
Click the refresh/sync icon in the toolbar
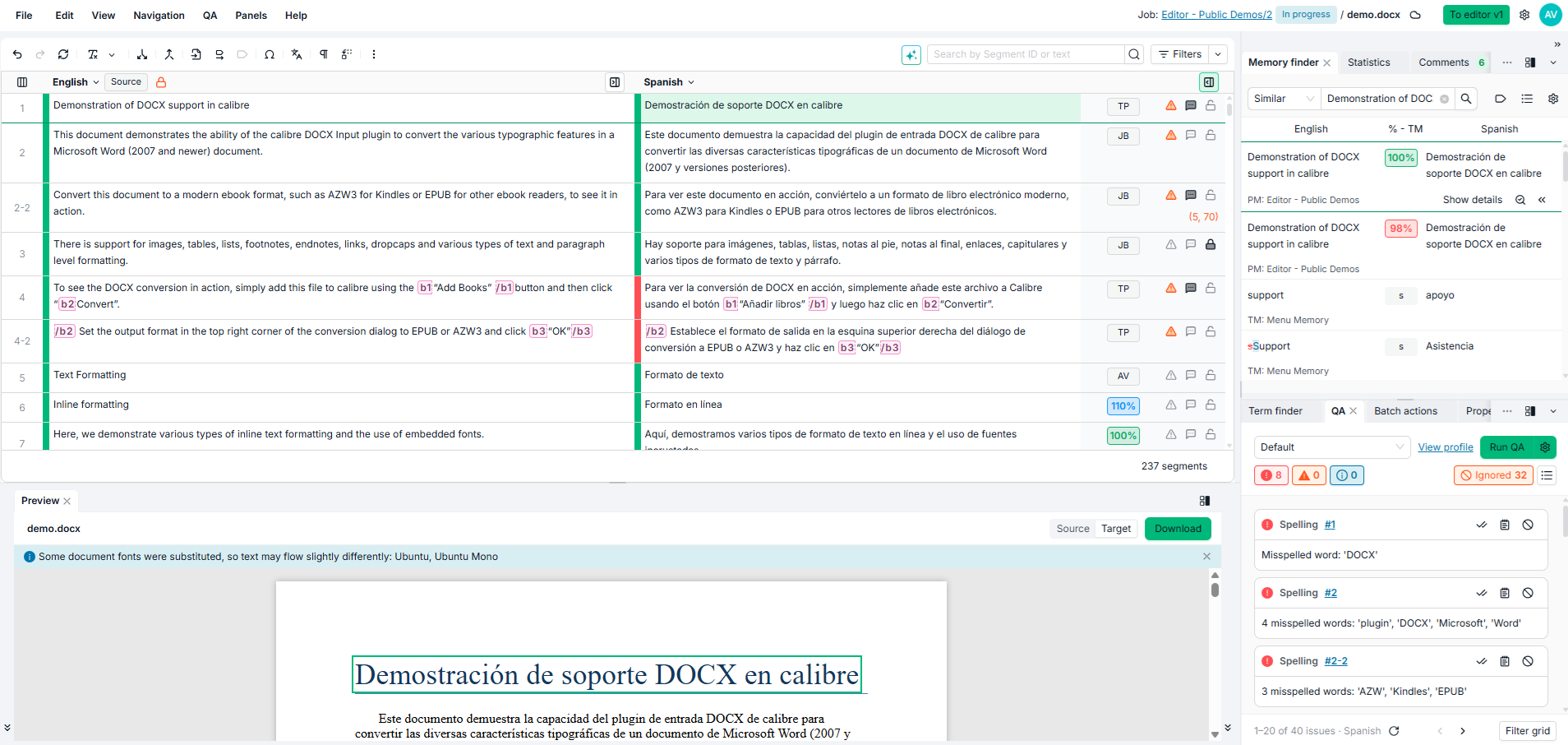pos(63,54)
